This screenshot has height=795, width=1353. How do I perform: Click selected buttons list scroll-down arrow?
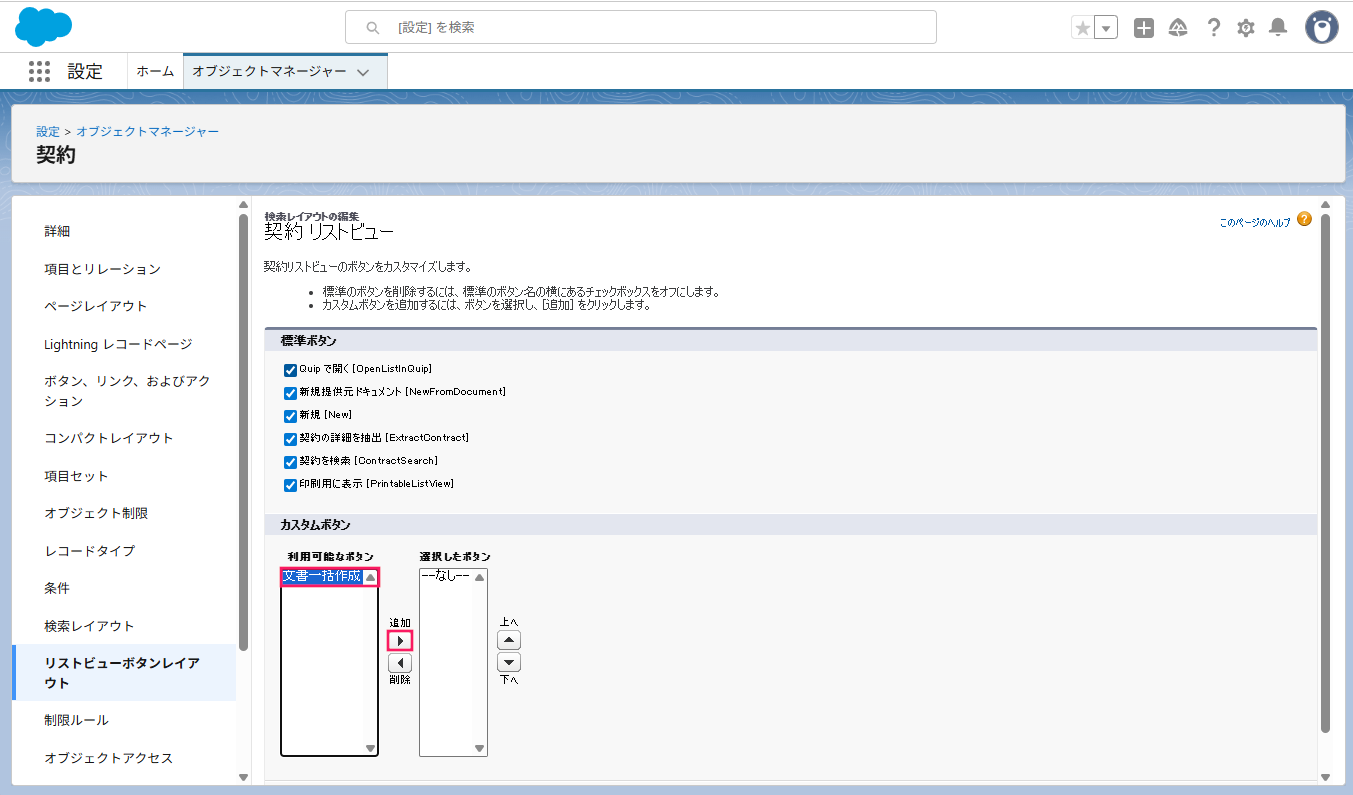479,748
